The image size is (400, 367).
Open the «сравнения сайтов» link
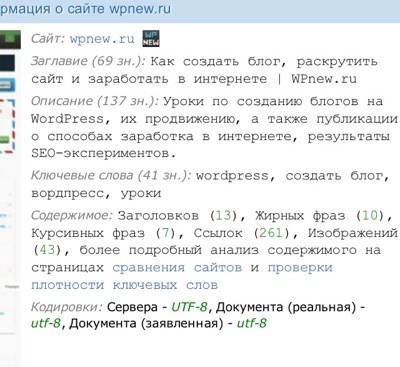pos(177,268)
